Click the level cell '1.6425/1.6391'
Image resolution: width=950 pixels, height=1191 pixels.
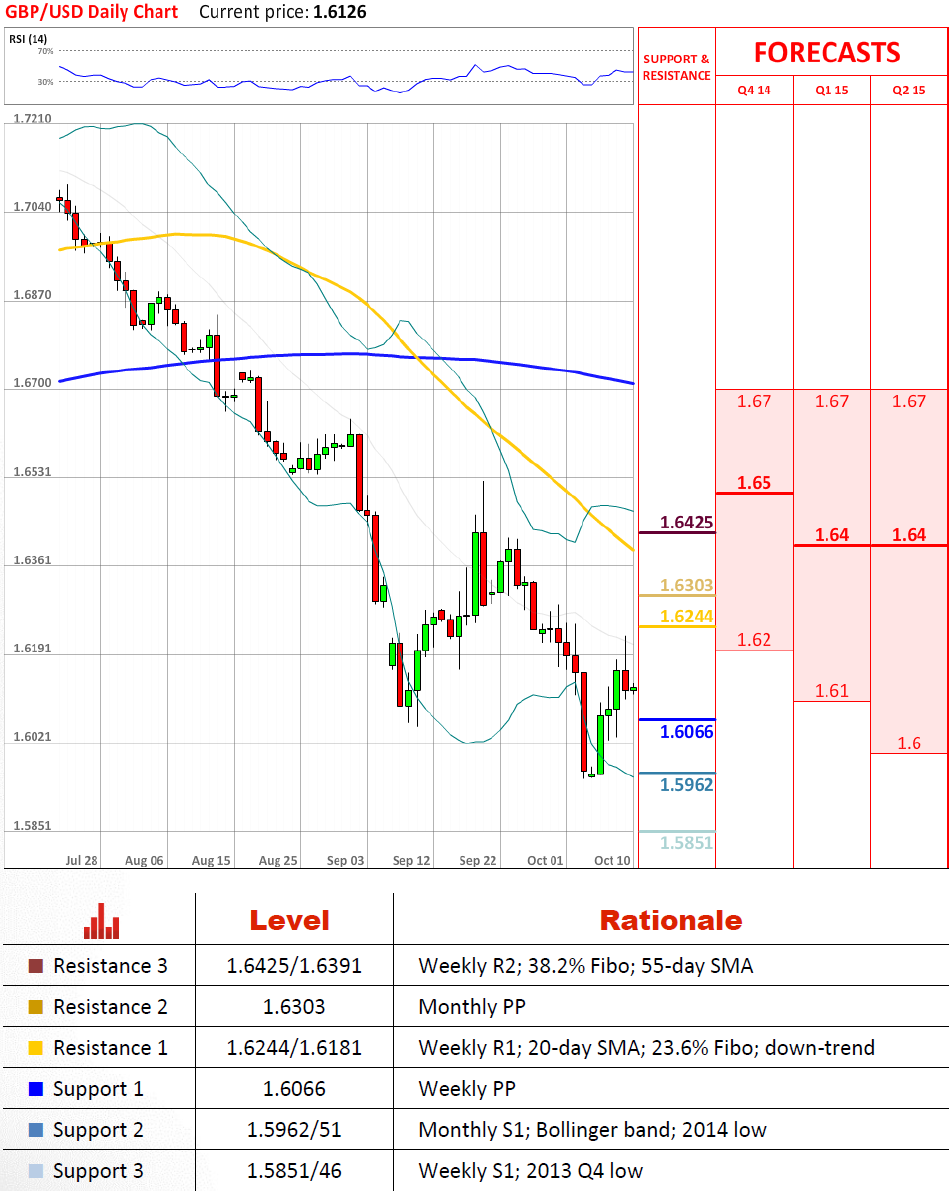pos(294,966)
